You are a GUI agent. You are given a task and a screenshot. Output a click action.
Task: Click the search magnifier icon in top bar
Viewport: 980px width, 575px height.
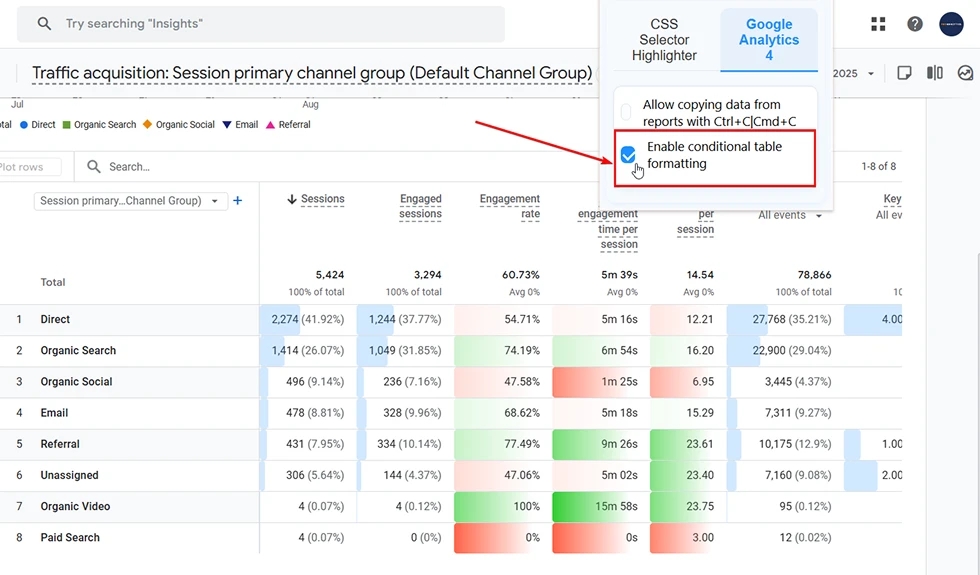click(x=44, y=24)
